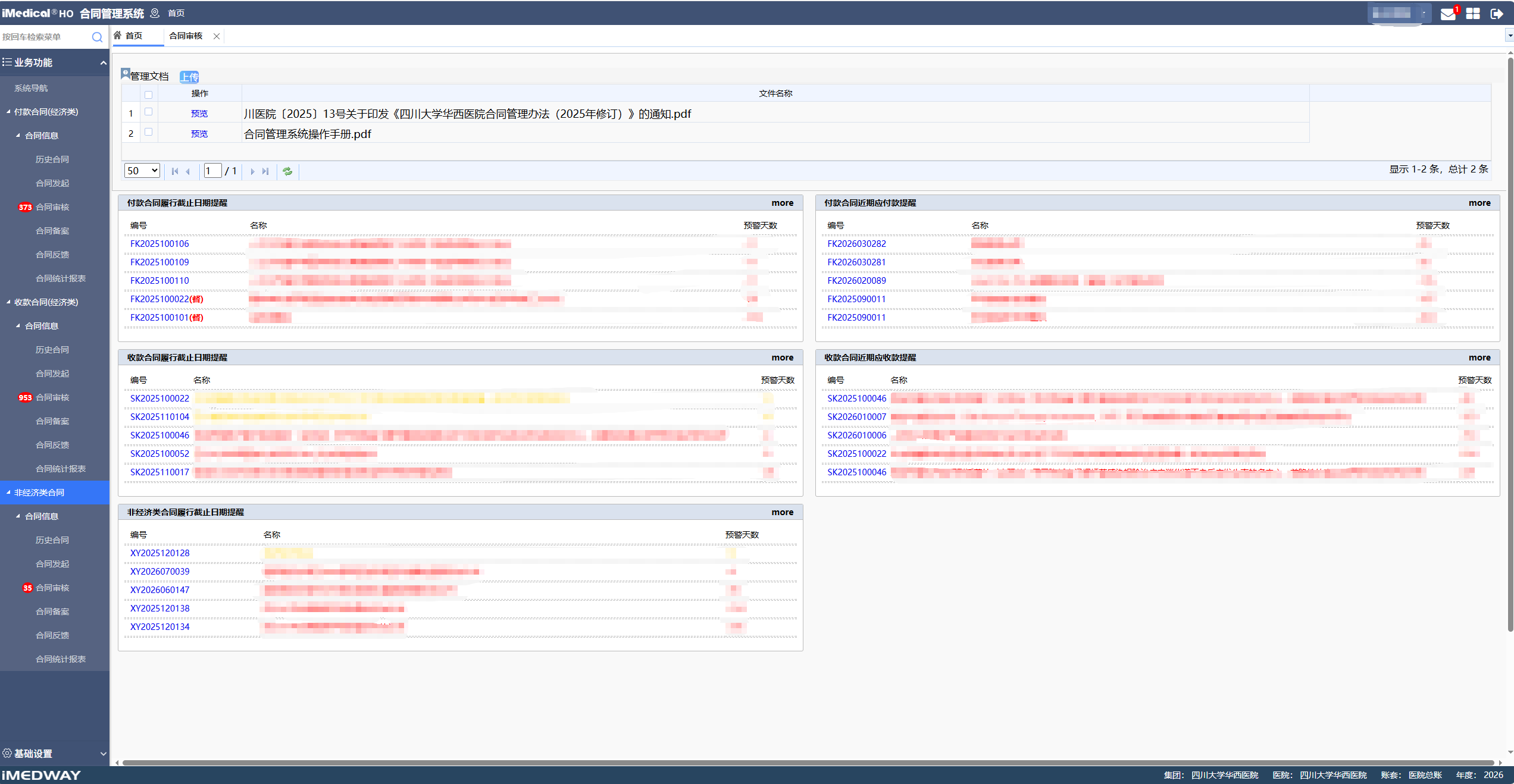Open the user account dropdown in header

[1399, 13]
